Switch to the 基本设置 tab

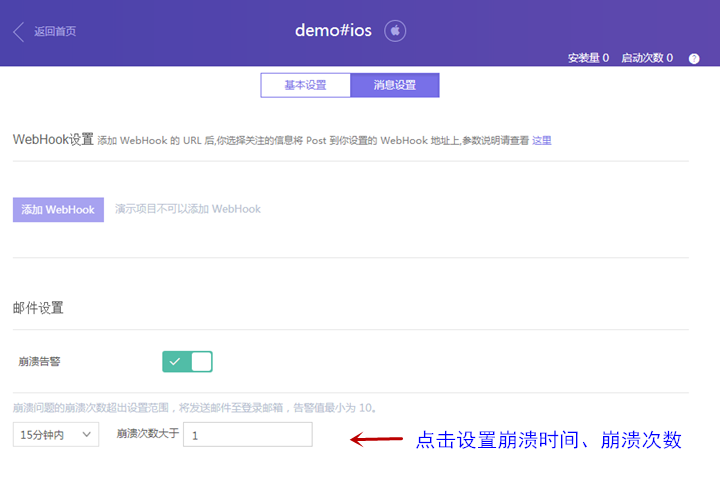pyautogui.click(x=305, y=85)
